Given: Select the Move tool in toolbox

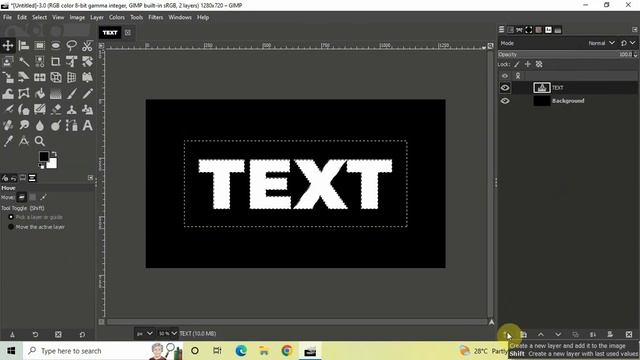Looking at the screenshot, I should point(8,45).
